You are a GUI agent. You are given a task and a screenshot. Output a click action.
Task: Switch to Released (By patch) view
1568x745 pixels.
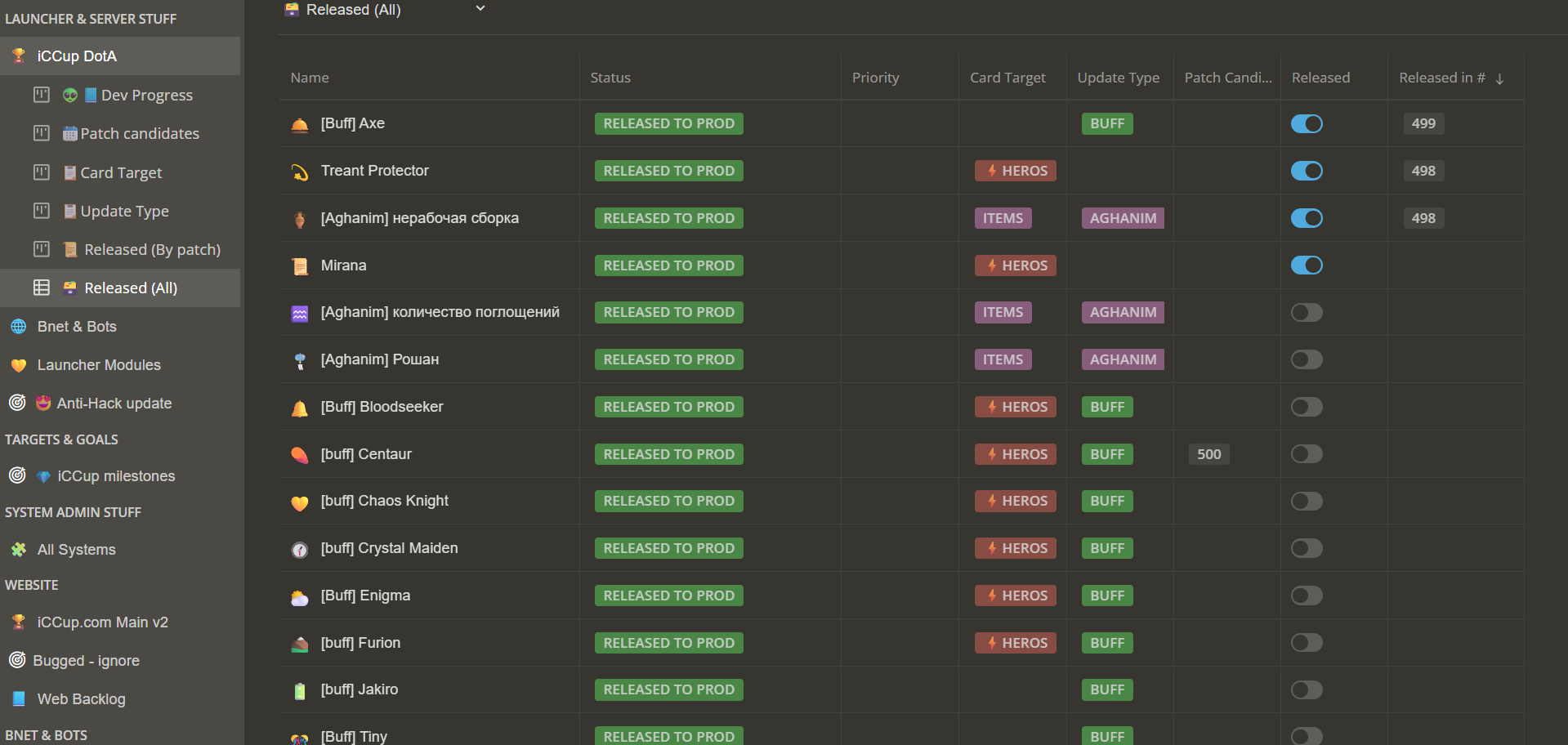(x=152, y=249)
